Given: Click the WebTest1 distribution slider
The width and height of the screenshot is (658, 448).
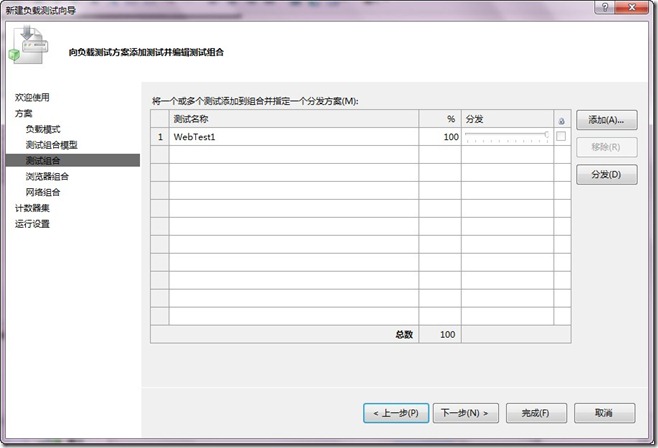Looking at the screenshot, I should coord(507,137).
